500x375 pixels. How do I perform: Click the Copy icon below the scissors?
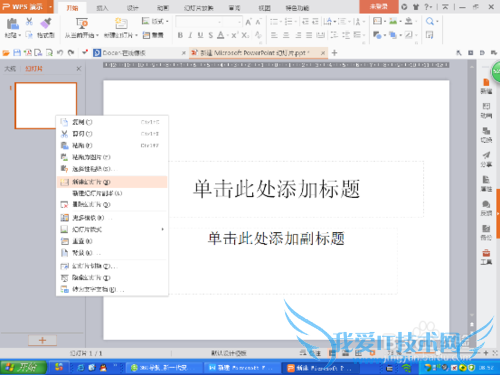point(29,35)
